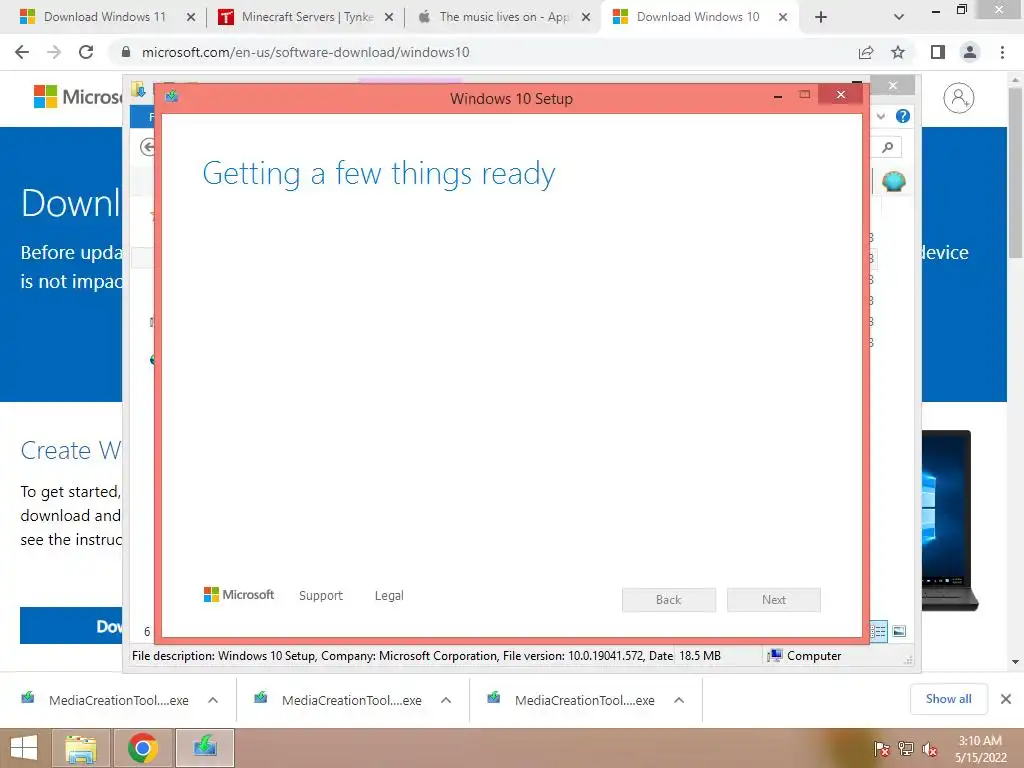1024x768 pixels.
Task: View site security lock info
Action: click(x=126, y=52)
